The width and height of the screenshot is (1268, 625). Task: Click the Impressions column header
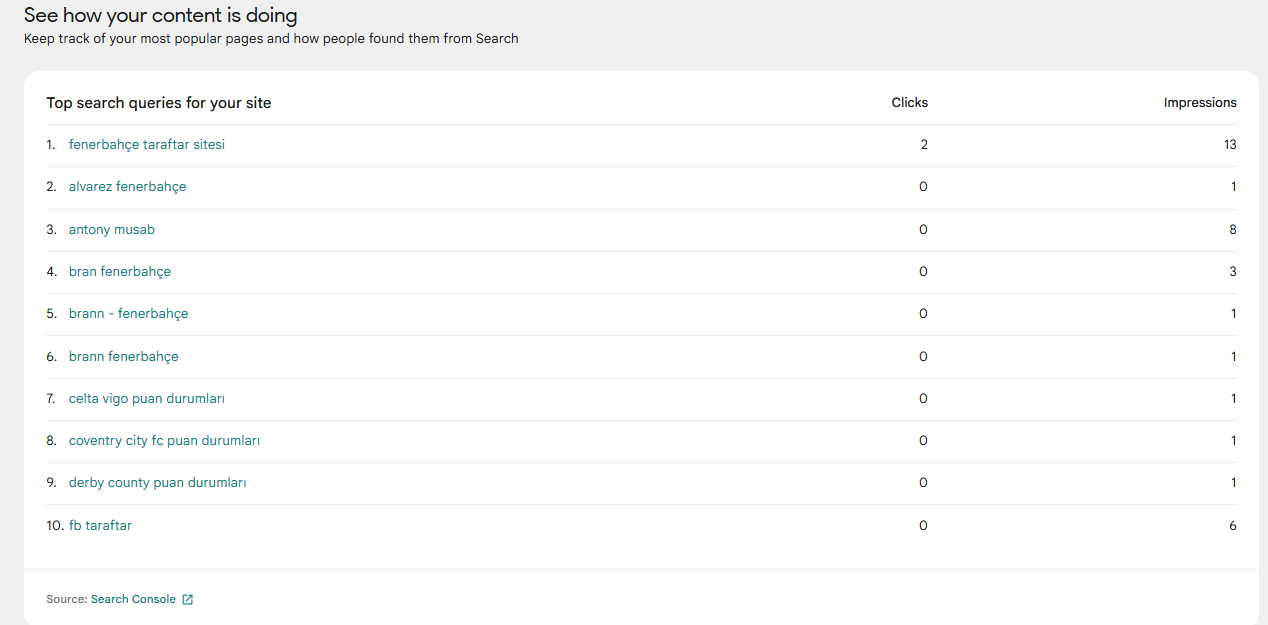point(1200,103)
